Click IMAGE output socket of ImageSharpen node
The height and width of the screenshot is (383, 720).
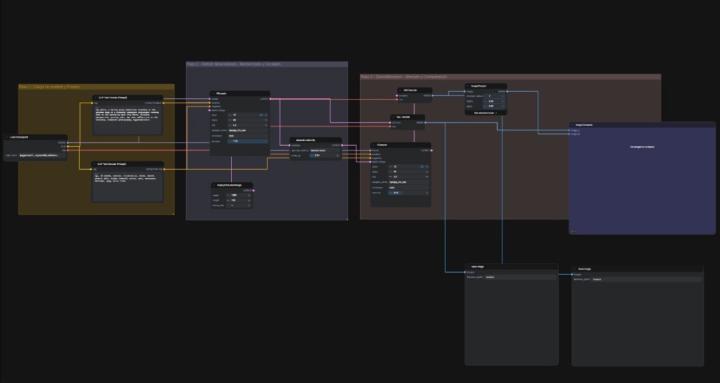pos(506,91)
